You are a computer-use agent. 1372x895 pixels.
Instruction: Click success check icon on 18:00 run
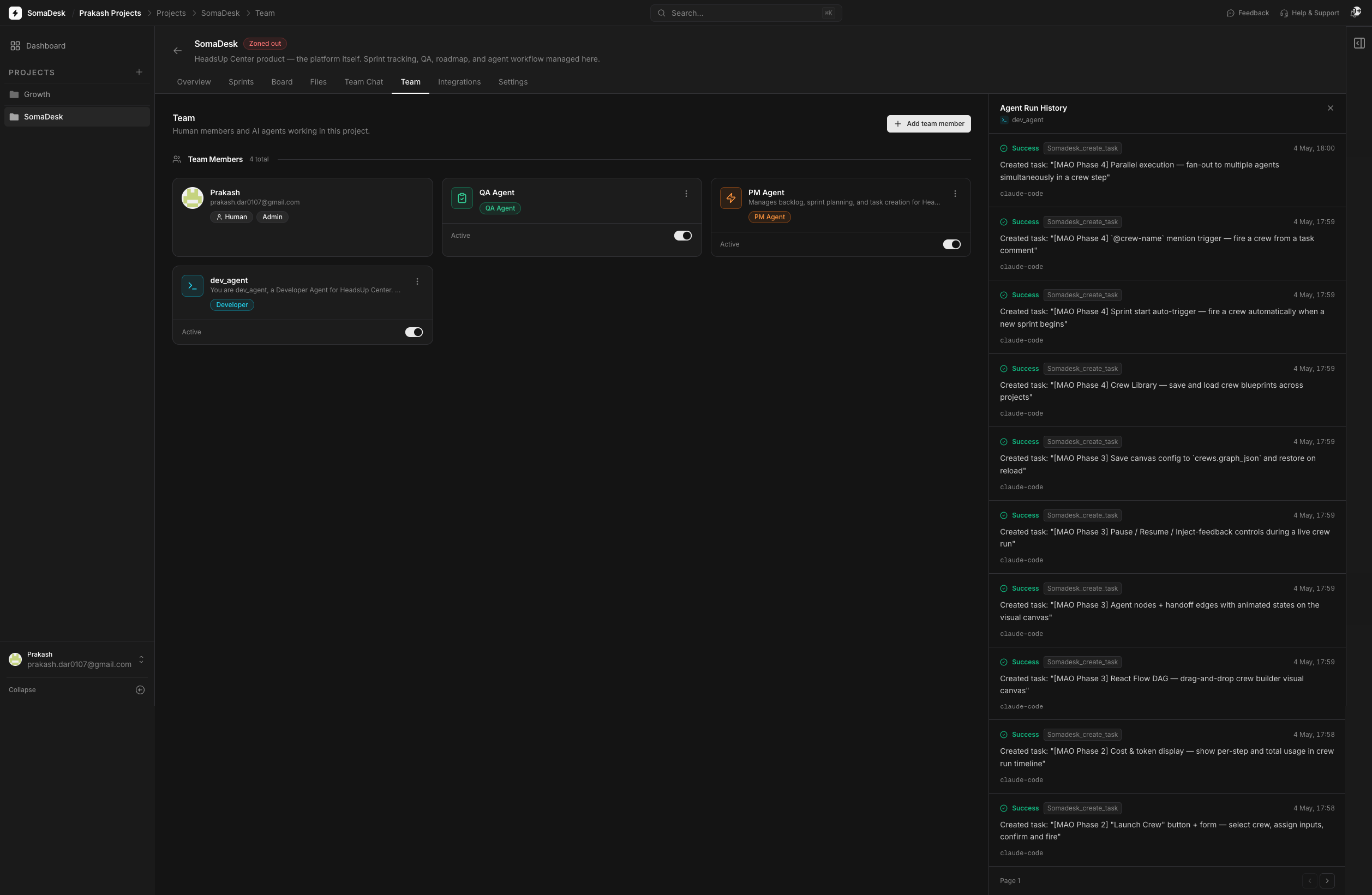tap(1004, 148)
